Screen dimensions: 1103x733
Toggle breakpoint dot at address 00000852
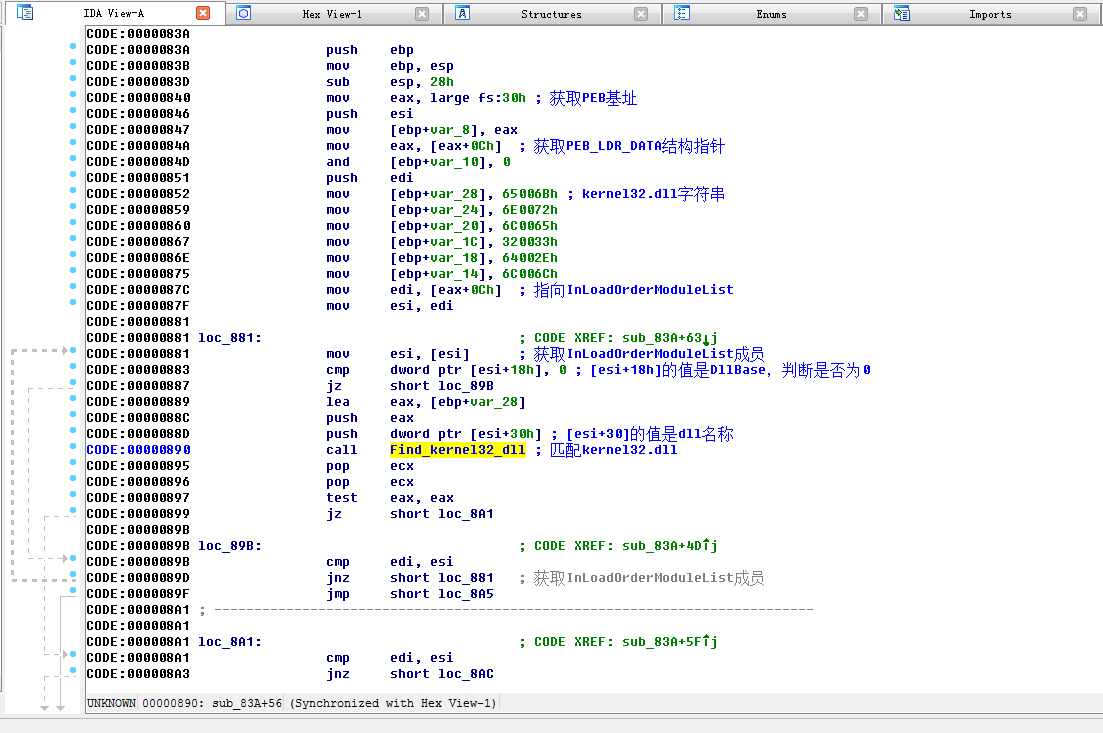tap(72, 190)
